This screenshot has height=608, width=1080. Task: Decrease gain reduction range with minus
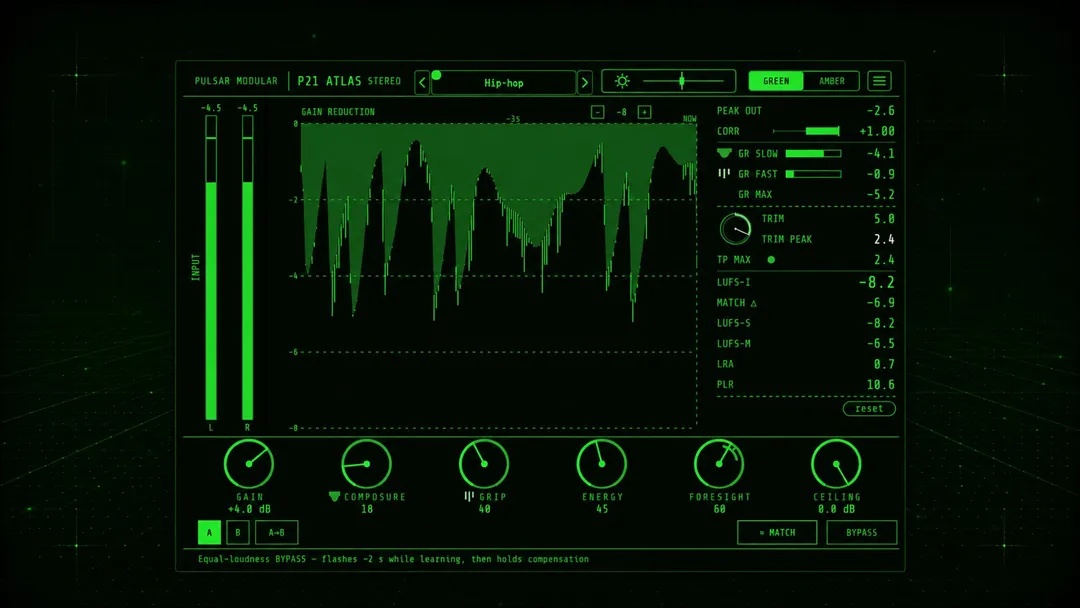pos(598,112)
